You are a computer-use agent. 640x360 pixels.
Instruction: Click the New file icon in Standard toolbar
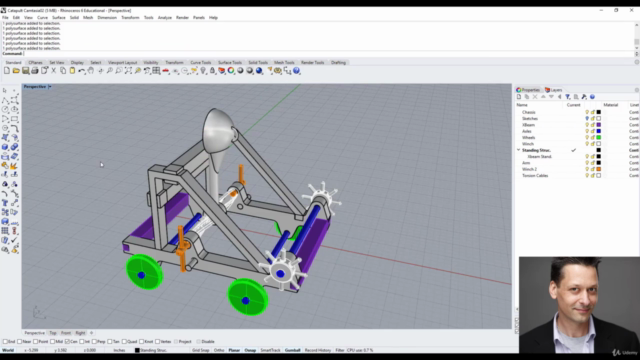click(7, 71)
